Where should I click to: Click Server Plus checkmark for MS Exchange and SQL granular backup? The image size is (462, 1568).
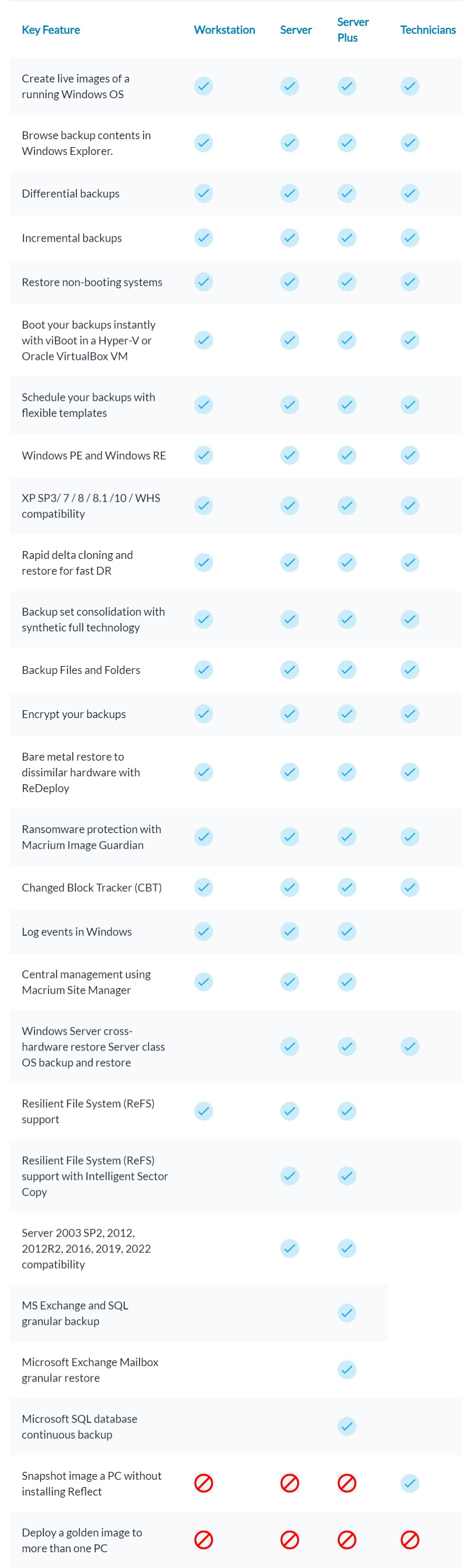pos(347,1313)
